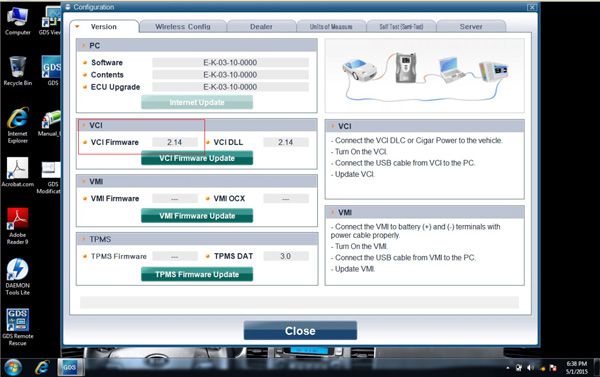Image resolution: width=600 pixels, height=377 pixels.
Task: Click the VCI Firmware 2.14 value
Action: (174, 142)
